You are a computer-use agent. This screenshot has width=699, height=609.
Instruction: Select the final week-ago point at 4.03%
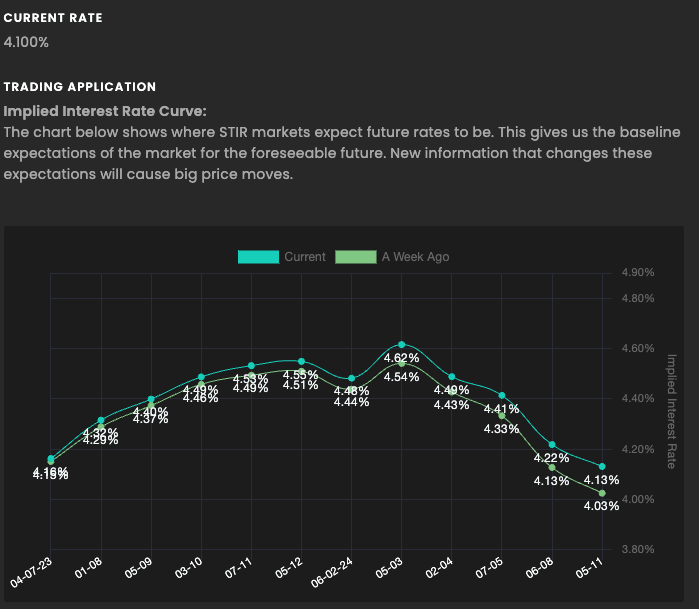coord(602,493)
